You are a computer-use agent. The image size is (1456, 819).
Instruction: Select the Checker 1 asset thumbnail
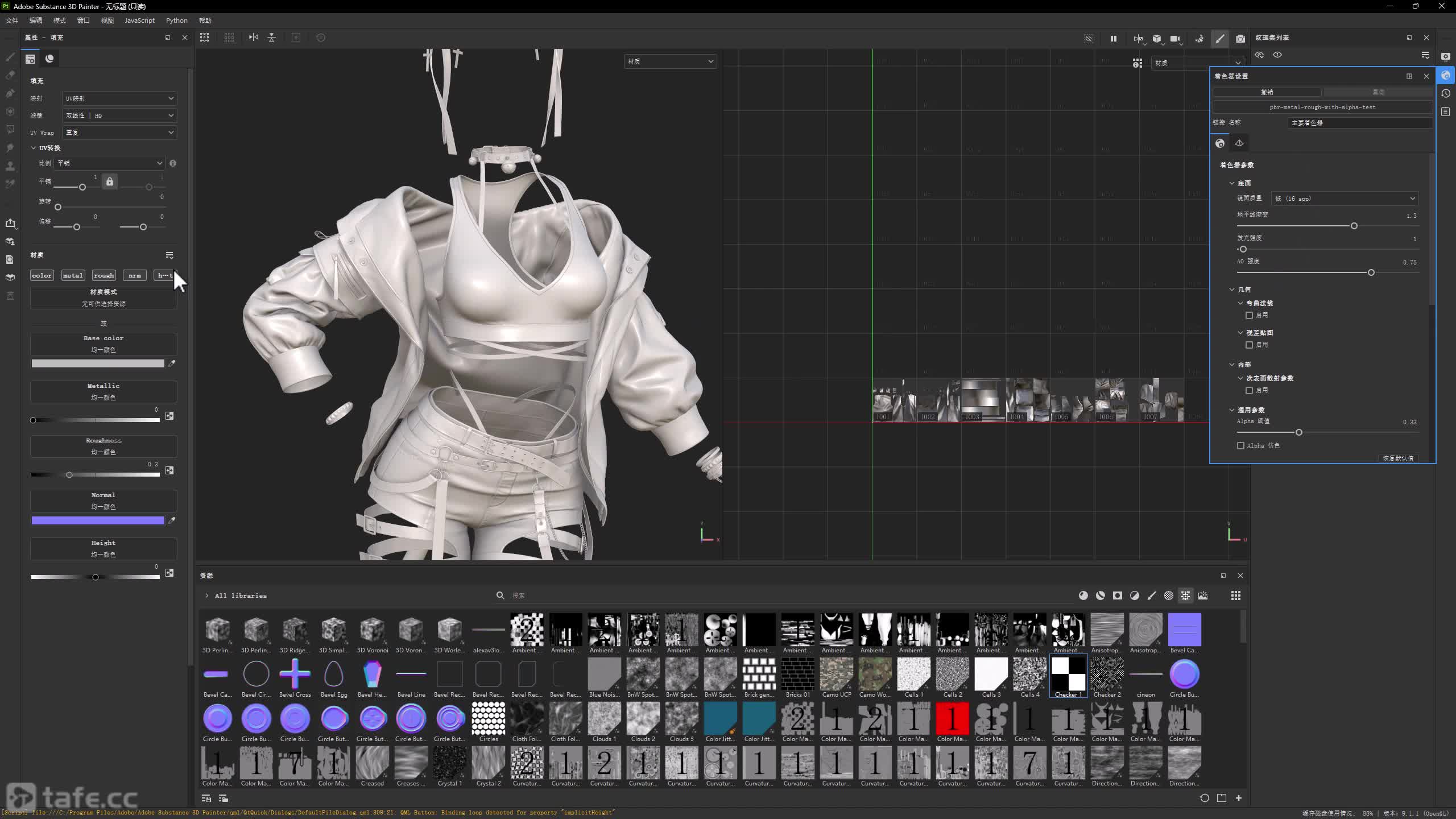point(1068,677)
